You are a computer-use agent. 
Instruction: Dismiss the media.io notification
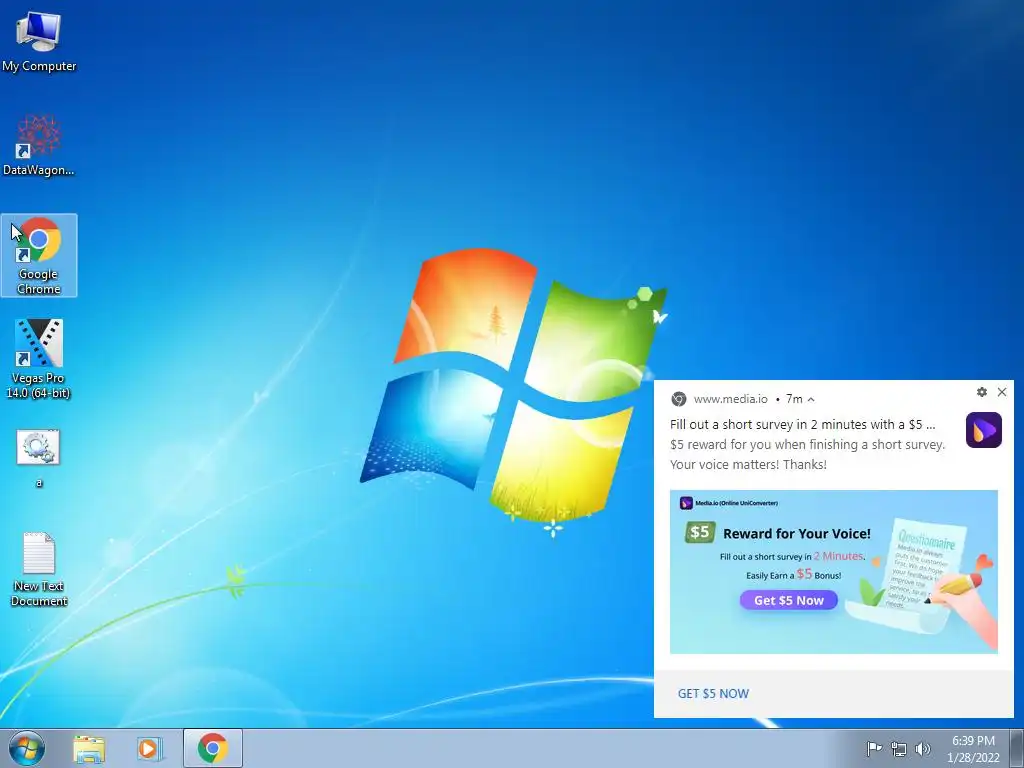(x=1002, y=392)
